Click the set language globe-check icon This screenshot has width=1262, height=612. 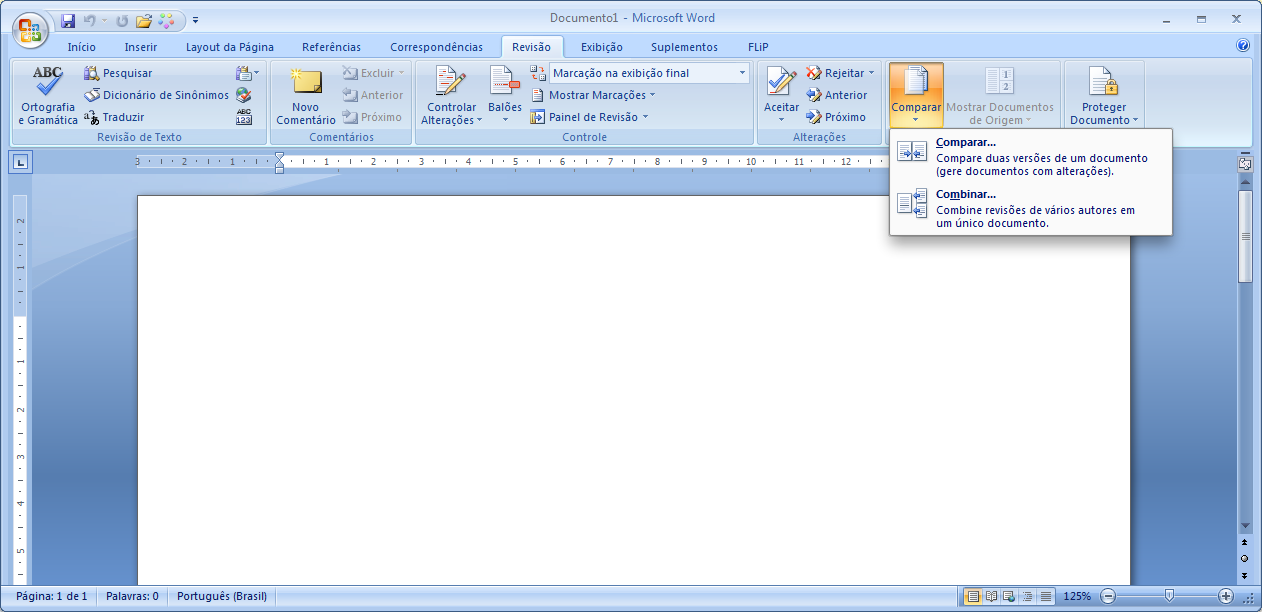tap(244, 95)
